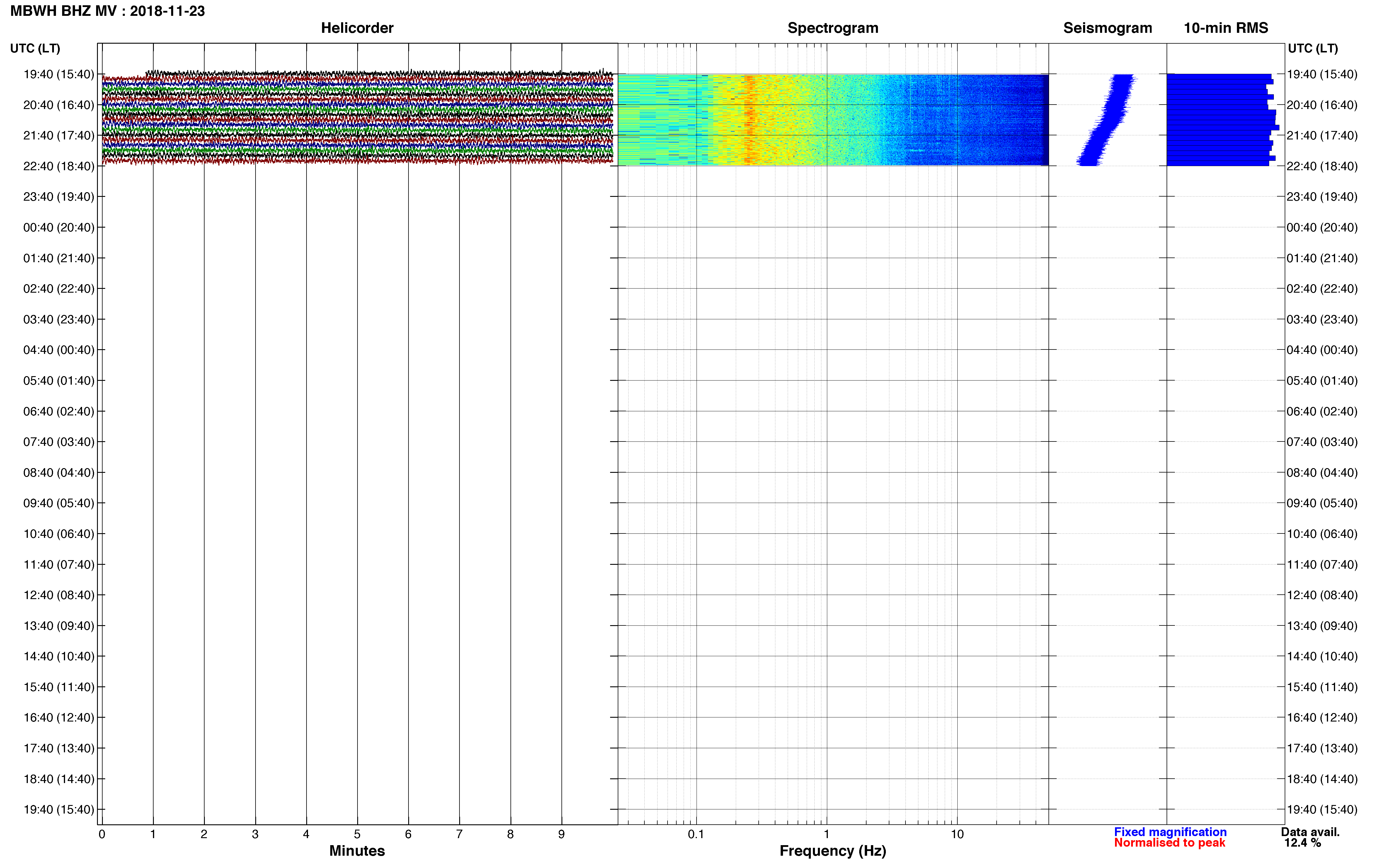The width and height of the screenshot is (1389, 868).
Task: Click the right 14:40 (10:40) time label
Action: (x=1322, y=657)
